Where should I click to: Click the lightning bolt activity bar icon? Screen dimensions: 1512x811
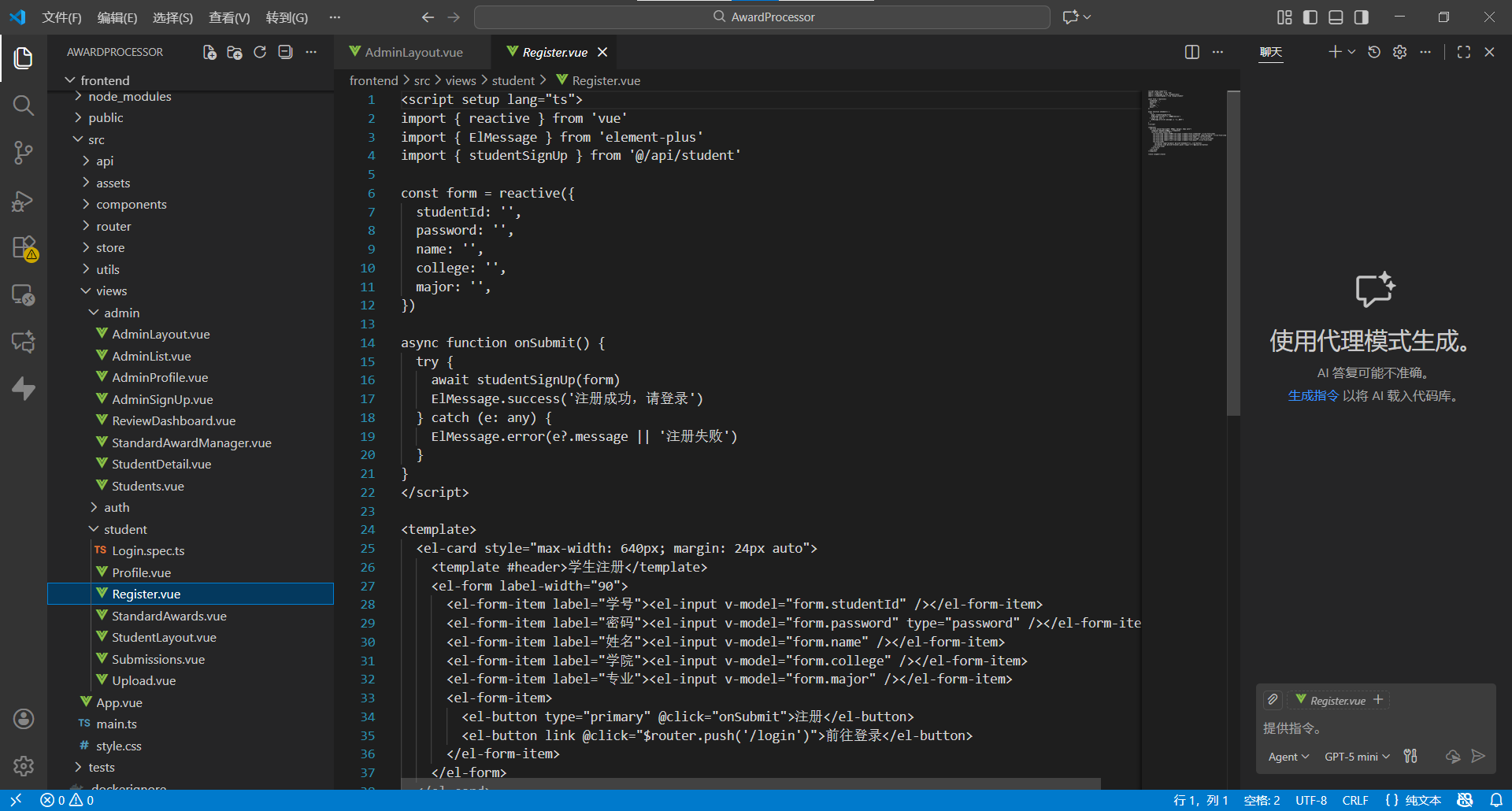click(x=24, y=388)
